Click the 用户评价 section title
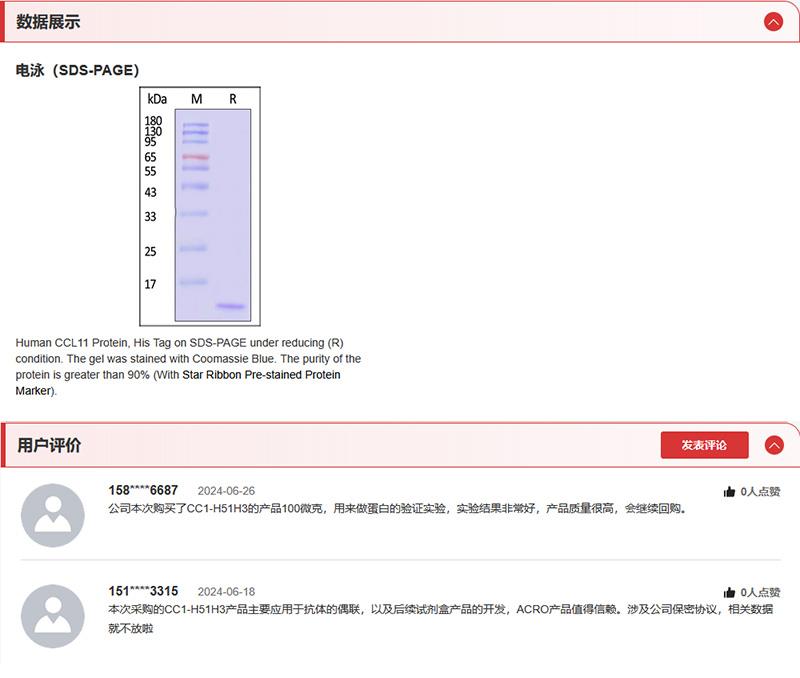Viewport: 800px width, 678px height. (49, 445)
